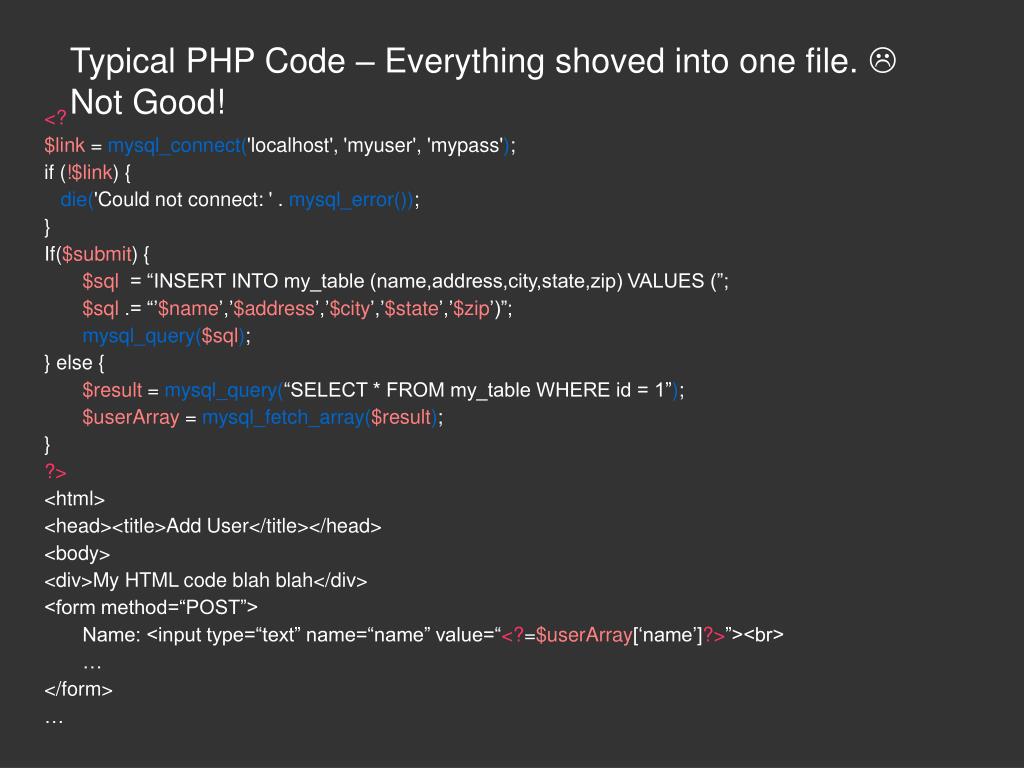1024x768 pixels.
Task: Click the die('Could not connect: ') line
Action: 240,200
